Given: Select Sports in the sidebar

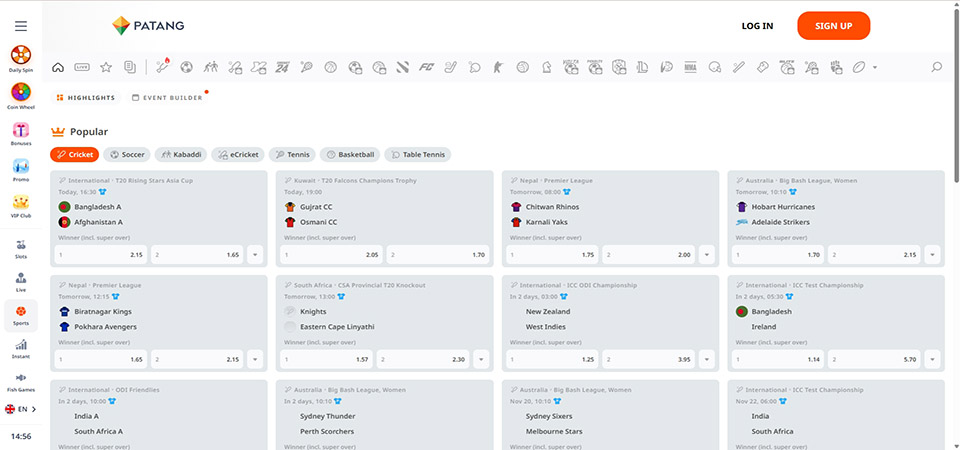Looking at the screenshot, I should 21,315.
